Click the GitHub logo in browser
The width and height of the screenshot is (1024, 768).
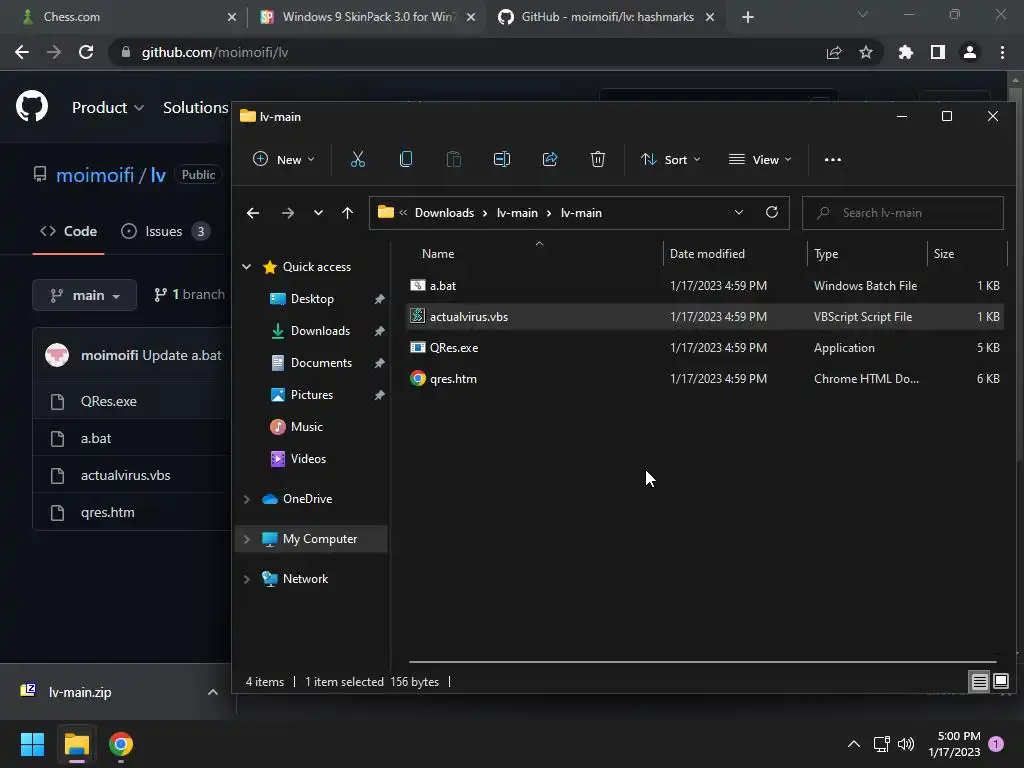tap(32, 106)
